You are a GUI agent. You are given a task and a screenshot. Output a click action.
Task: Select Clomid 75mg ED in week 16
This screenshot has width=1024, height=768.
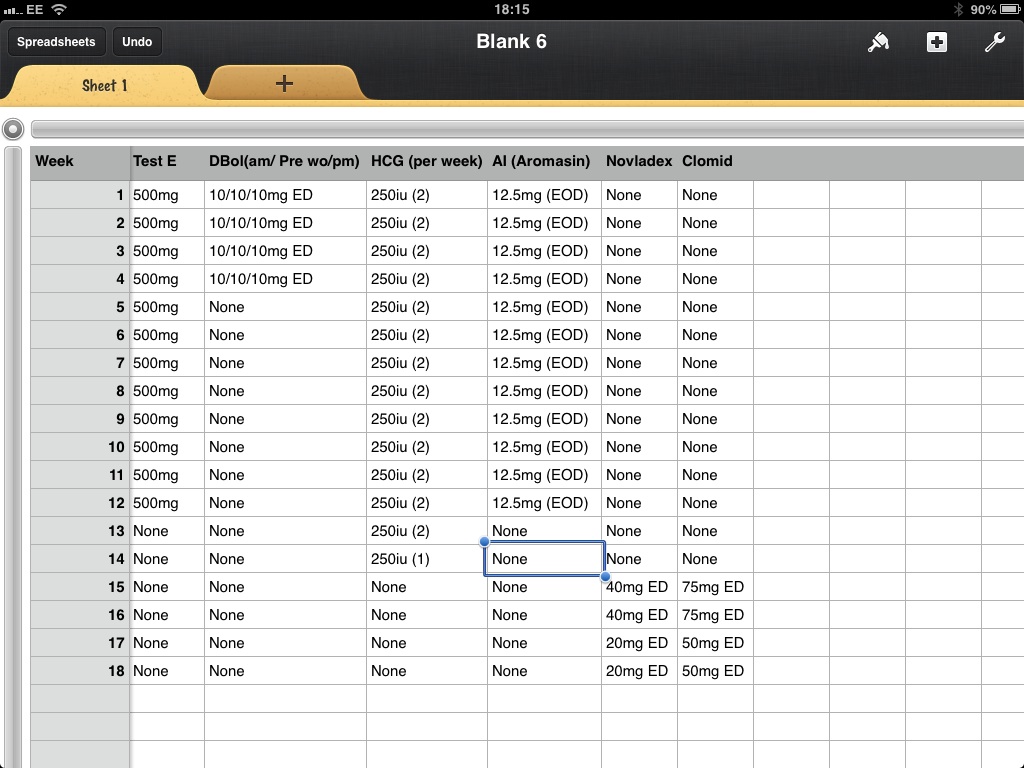click(715, 615)
